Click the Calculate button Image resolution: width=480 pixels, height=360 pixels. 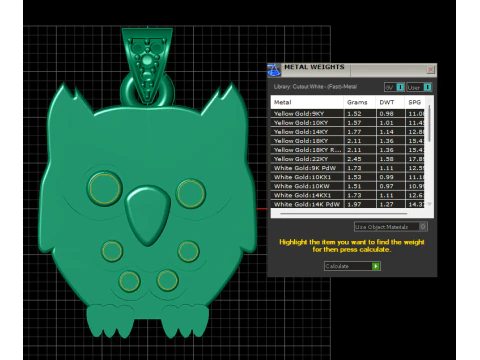(352, 266)
